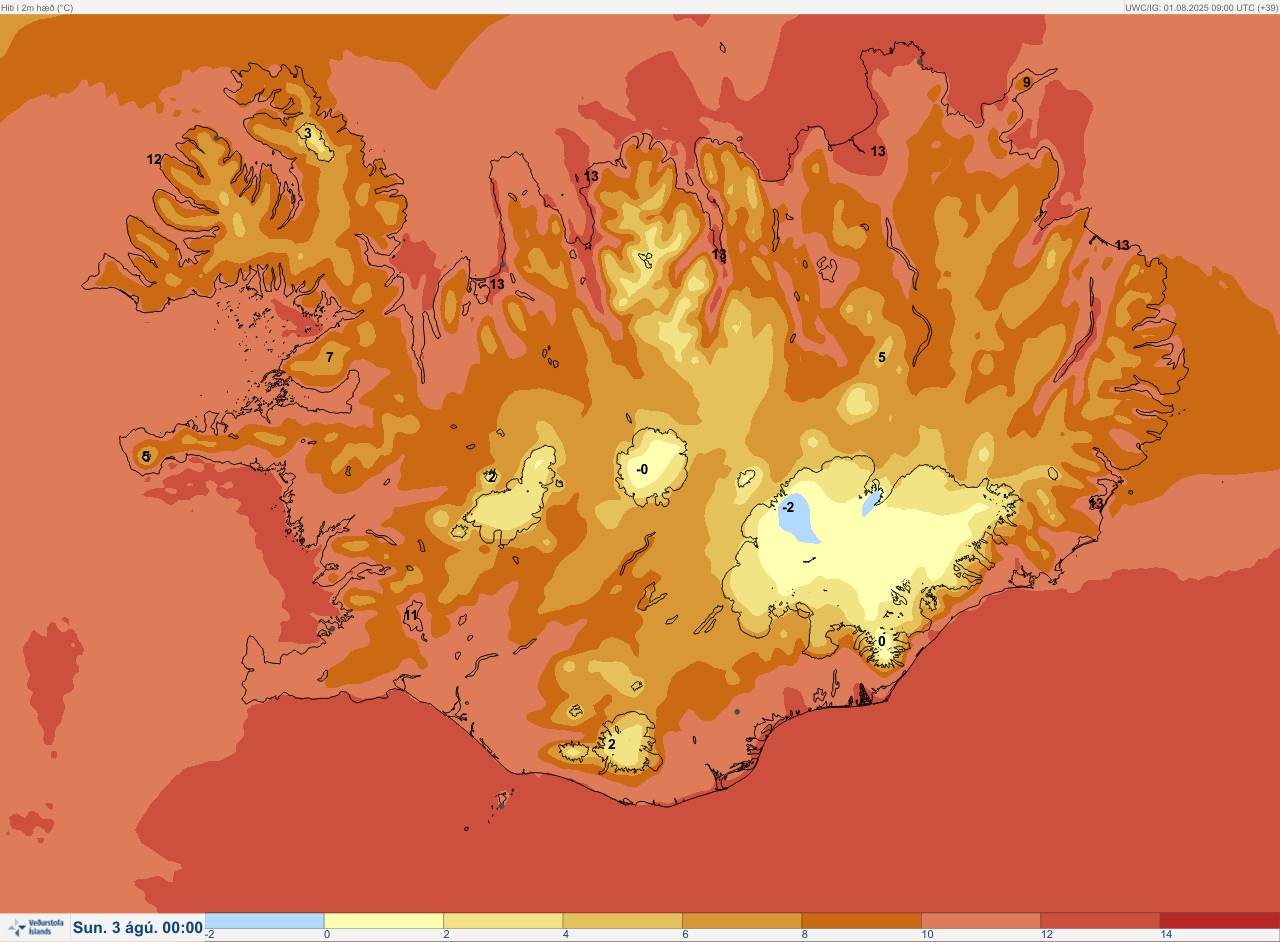Click the Veðurstofa Íslands logo

coord(34,927)
